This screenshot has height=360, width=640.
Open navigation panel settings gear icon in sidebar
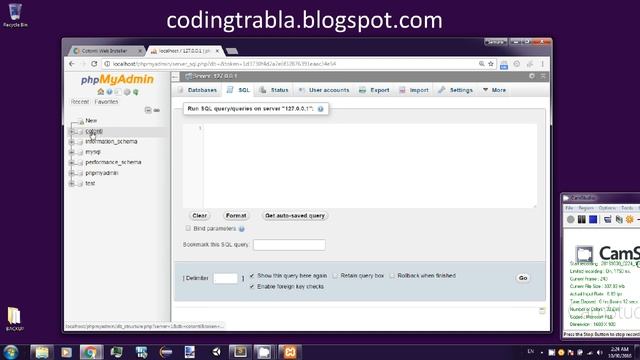(127, 92)
